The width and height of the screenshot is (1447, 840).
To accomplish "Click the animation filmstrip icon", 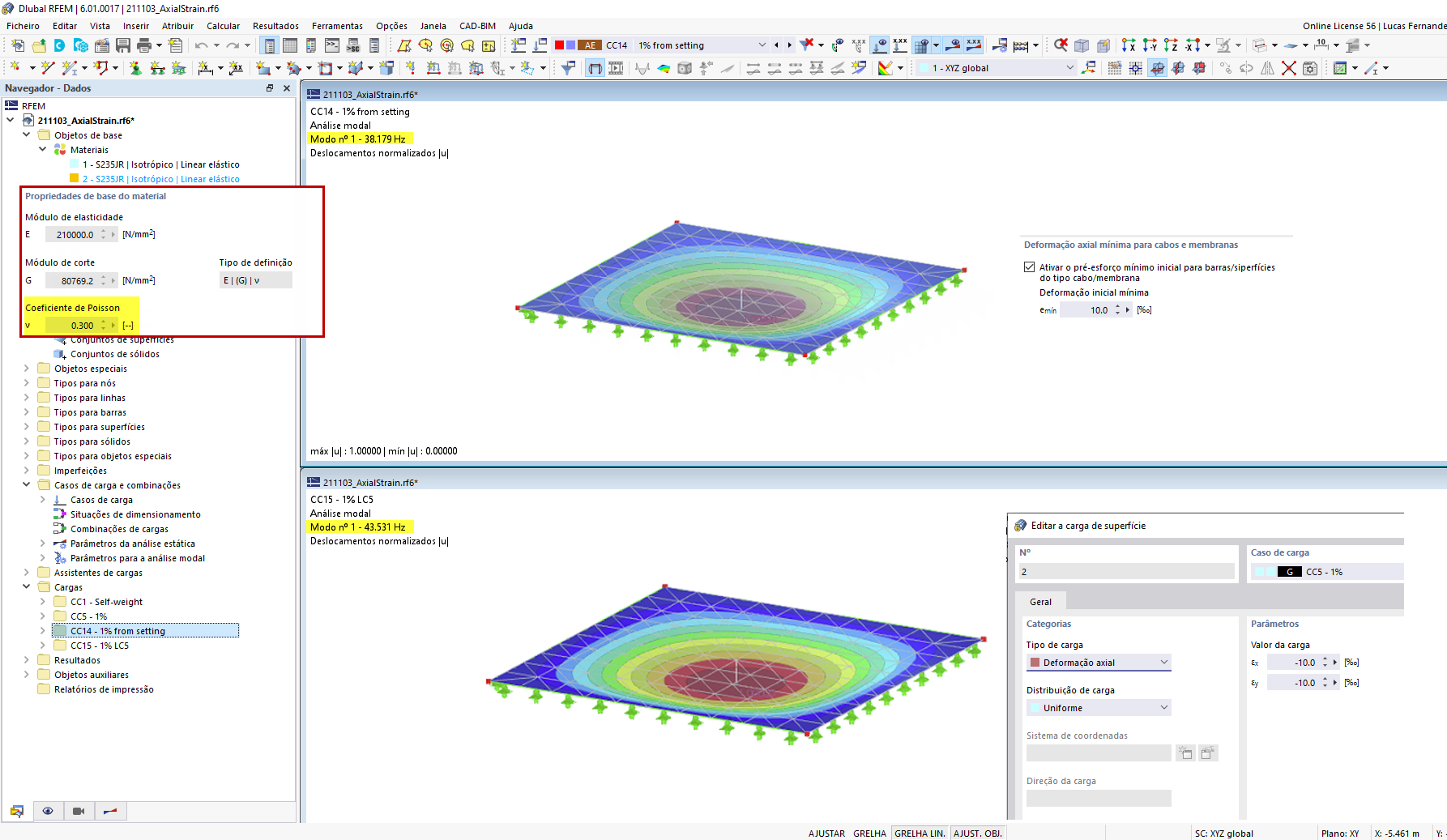I will (x=616, y=68).
